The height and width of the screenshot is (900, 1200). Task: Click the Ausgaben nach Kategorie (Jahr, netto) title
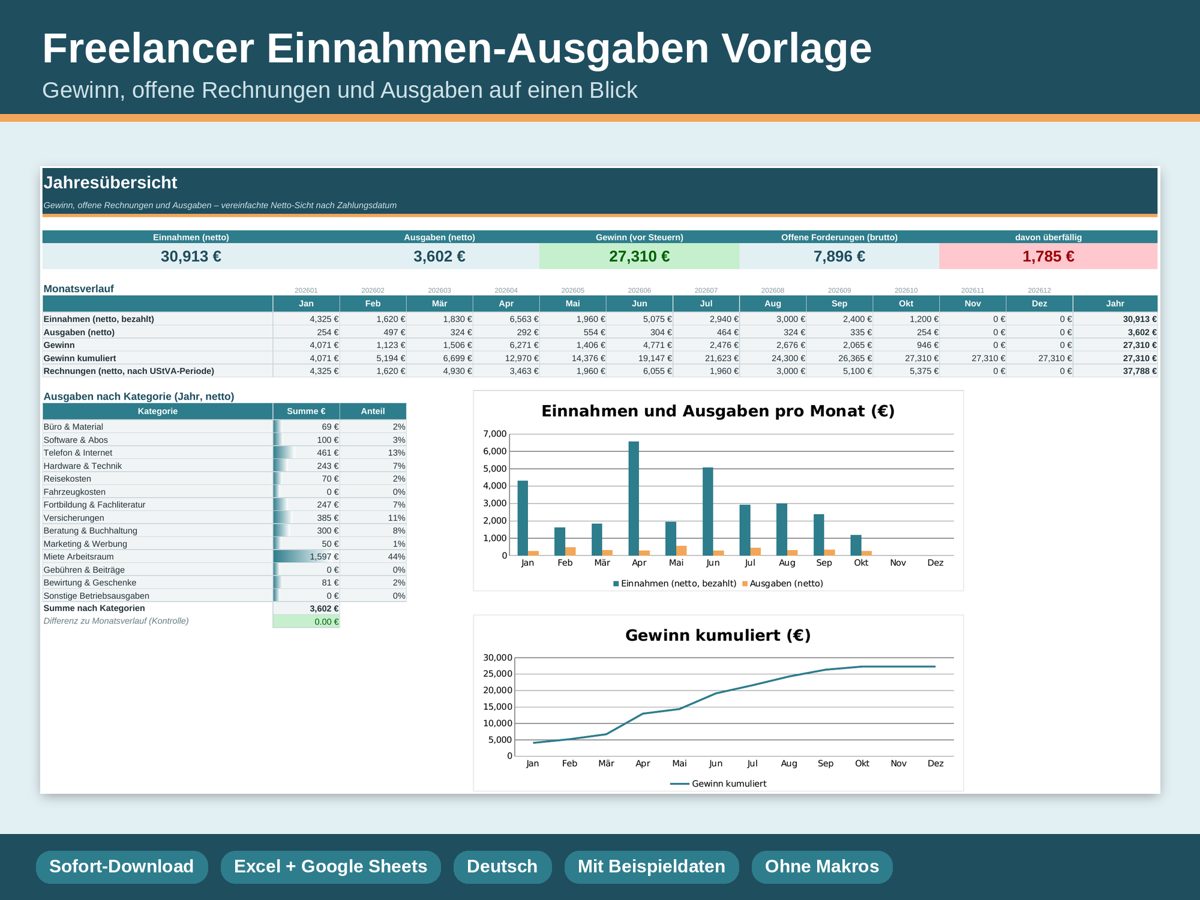coord(139,396)
